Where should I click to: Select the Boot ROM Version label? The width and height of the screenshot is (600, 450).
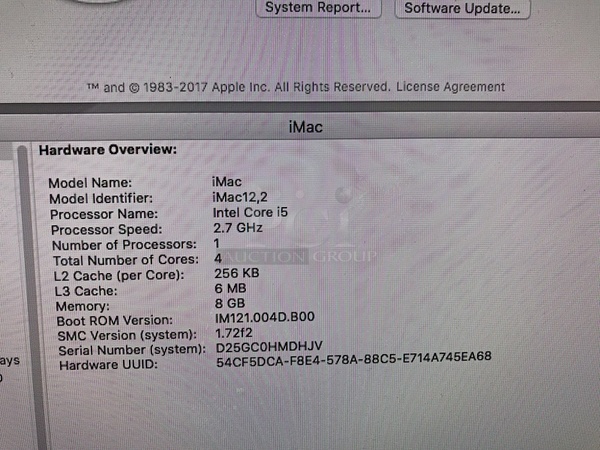click(115, 321)
